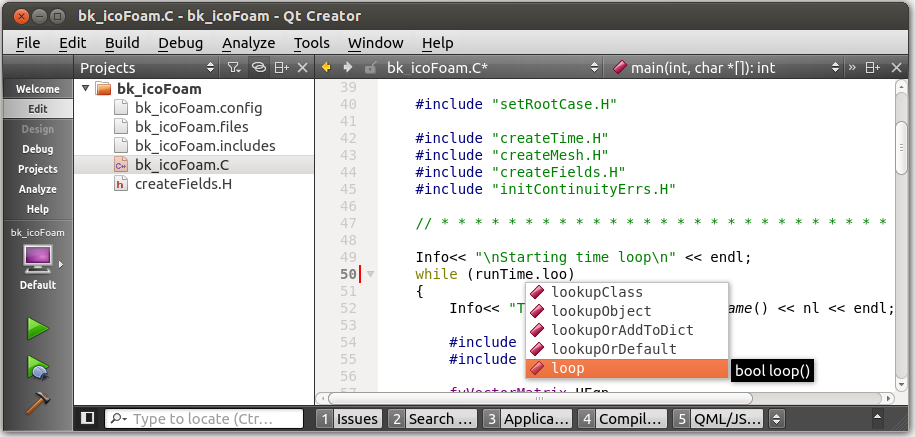Open the Issues output pane
This screenshot has width=915, height=437.
pyautogui.click(x=350, y=418)
